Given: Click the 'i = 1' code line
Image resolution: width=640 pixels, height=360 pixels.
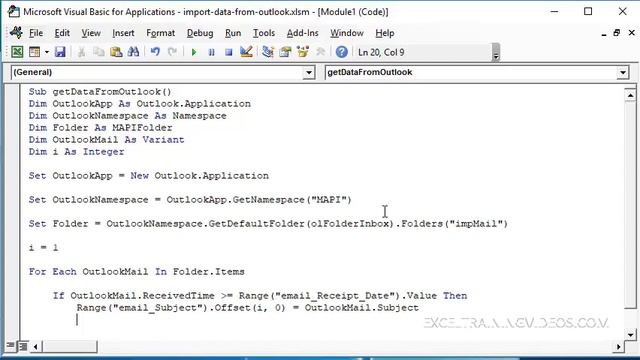Looking at the screenshot, I should tap(43, 248).
